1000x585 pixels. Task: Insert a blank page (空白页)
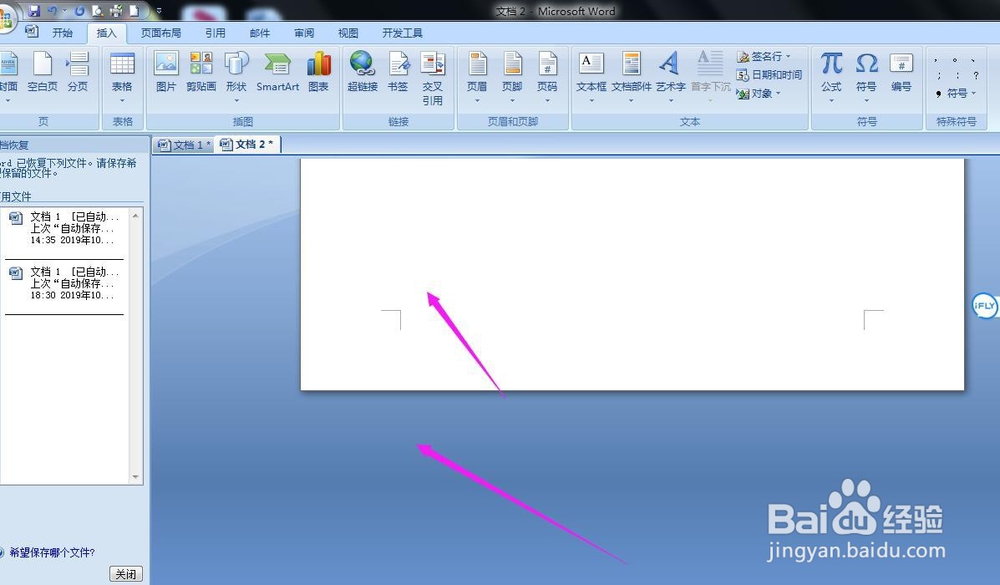(x=42, y=72)
